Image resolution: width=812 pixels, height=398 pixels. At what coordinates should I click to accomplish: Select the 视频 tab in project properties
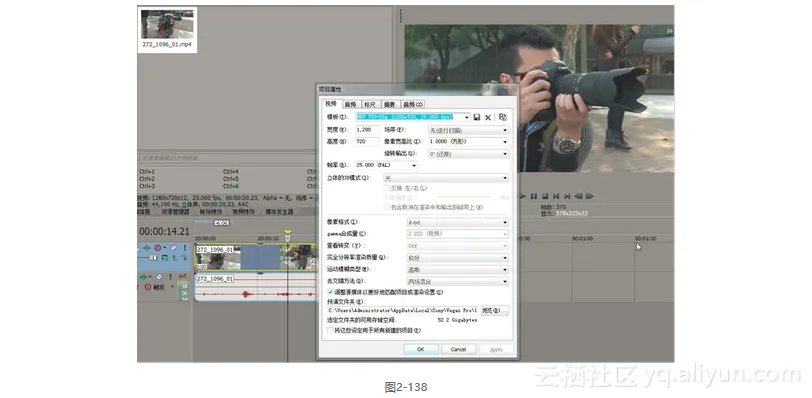click(x=331, y=104)
